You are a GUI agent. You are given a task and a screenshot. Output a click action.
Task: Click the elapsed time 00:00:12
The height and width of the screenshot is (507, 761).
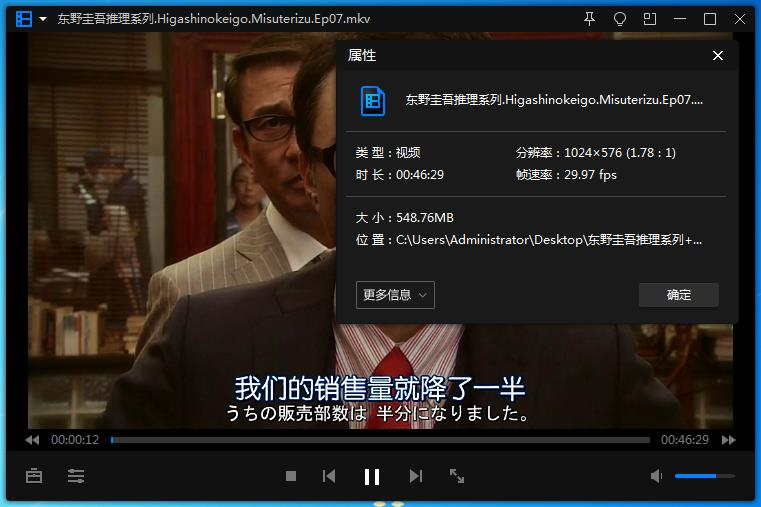75,440
